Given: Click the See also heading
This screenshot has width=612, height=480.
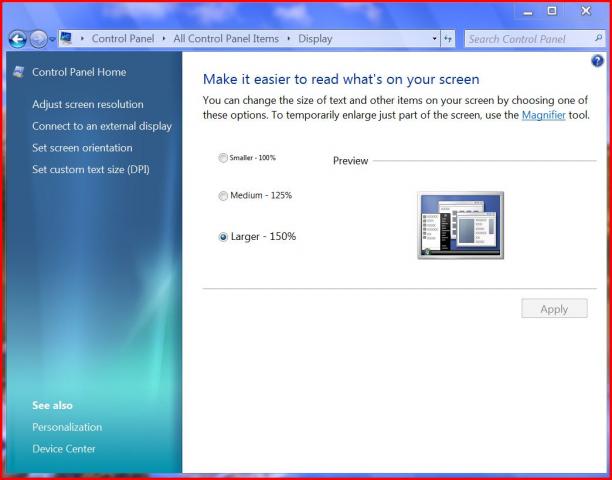Looking at the screenshot, I should coord(52,405).
